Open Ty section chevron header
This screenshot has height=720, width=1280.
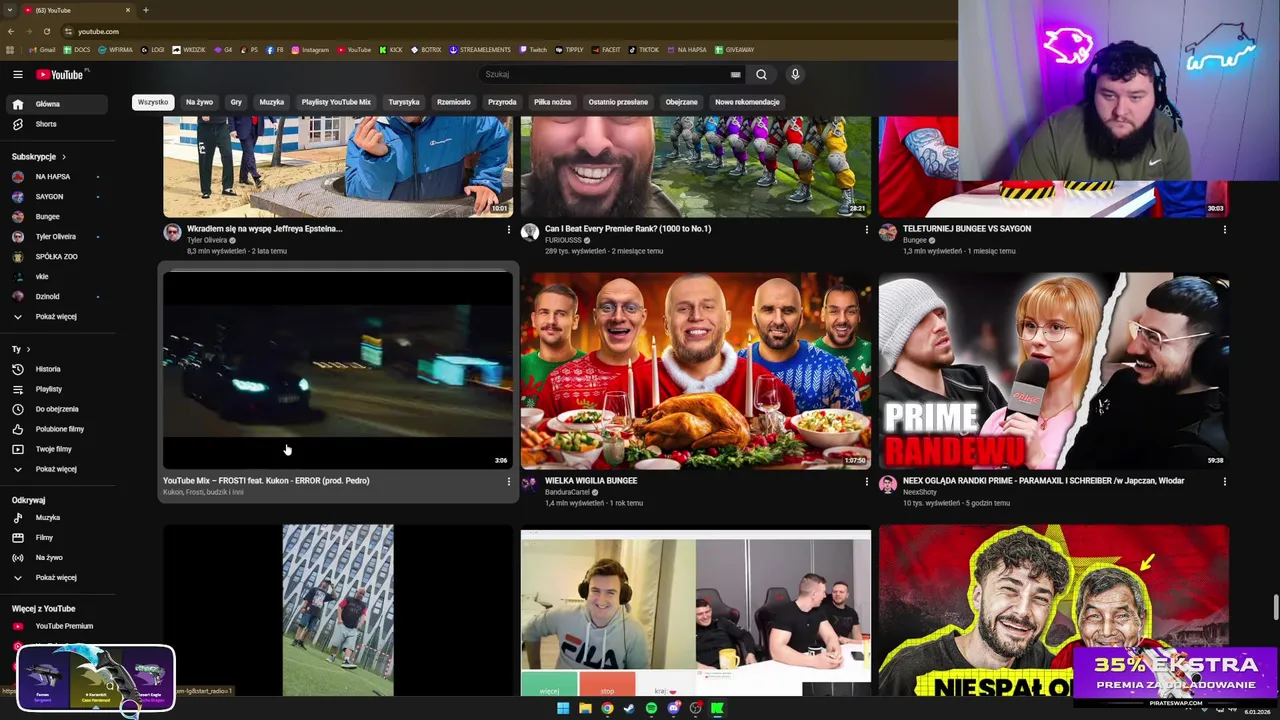click(28, 349)
